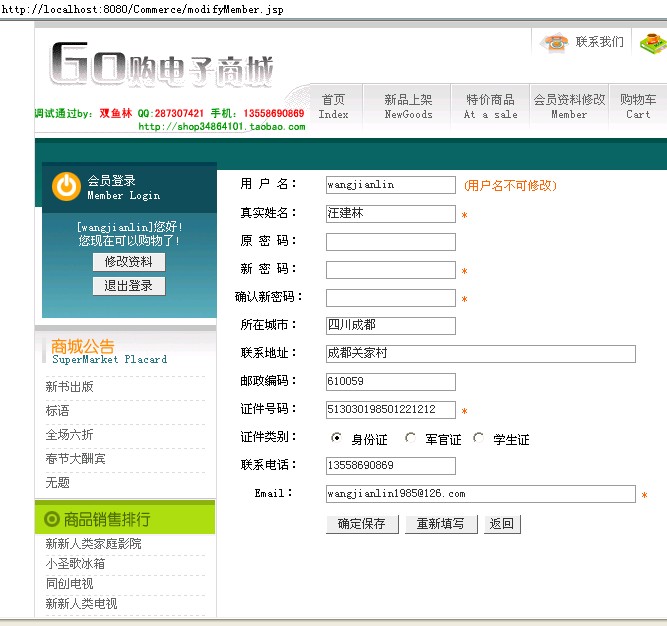Open the 全场六折 announcement

pyautogui.click(x=69, y=435)
